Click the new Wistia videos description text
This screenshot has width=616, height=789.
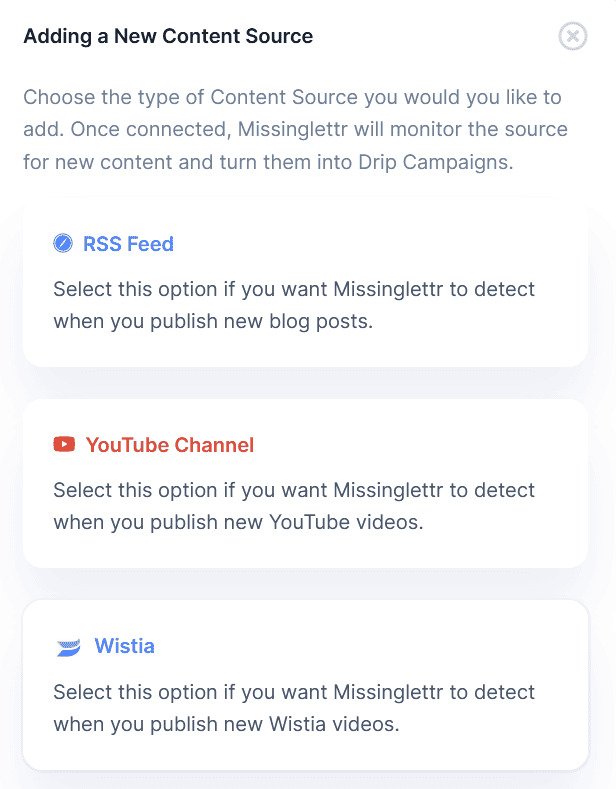click(292, 708)
